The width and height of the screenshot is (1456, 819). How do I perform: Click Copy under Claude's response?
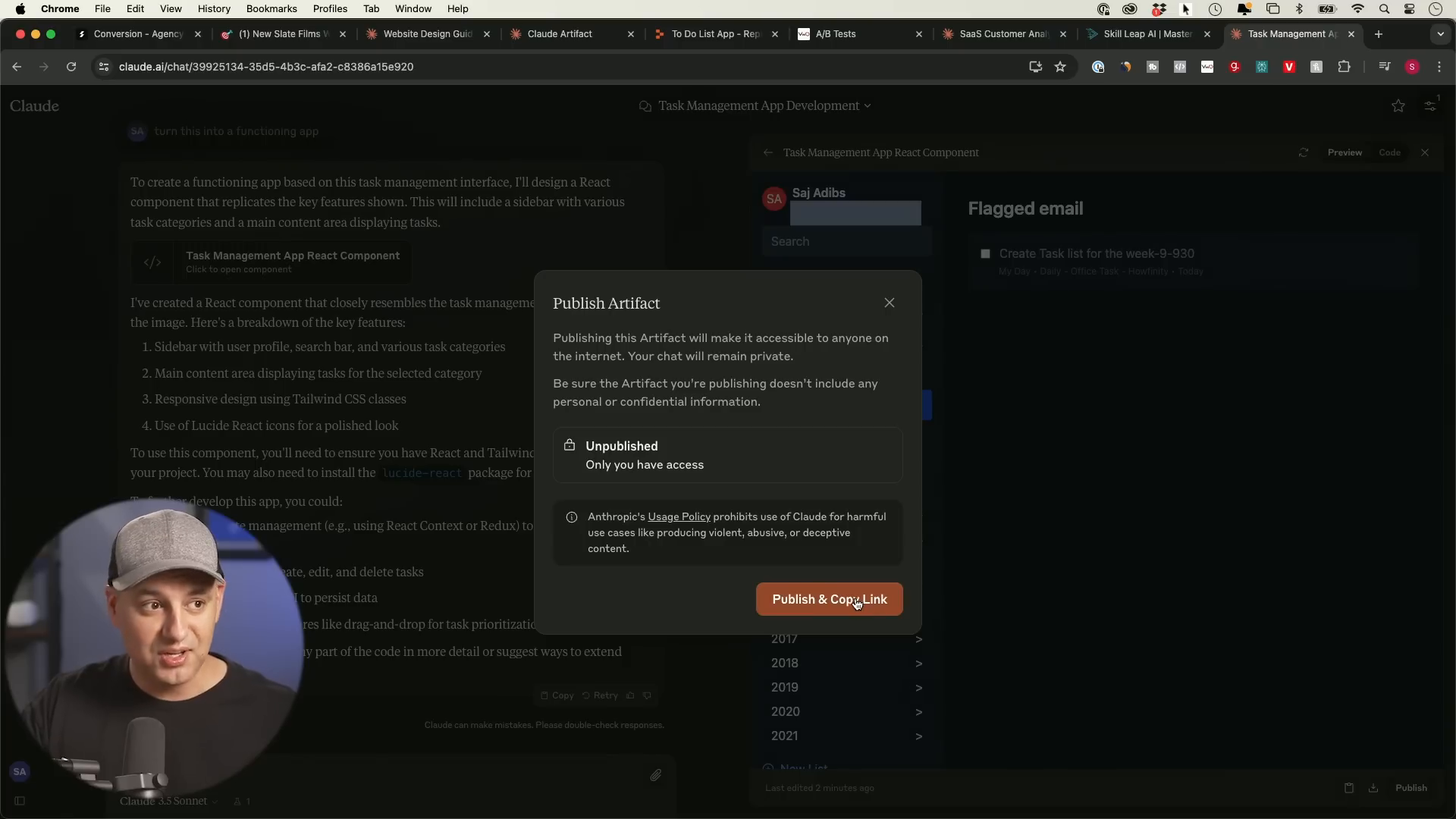tap(557, 695)
